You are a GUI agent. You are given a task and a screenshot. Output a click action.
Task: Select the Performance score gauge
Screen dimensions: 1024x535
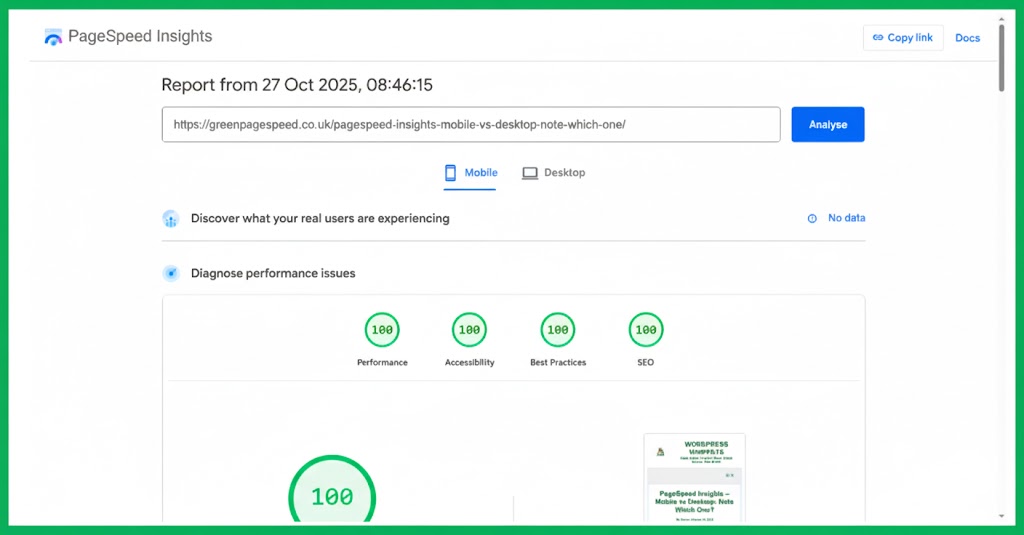(382, 330)
